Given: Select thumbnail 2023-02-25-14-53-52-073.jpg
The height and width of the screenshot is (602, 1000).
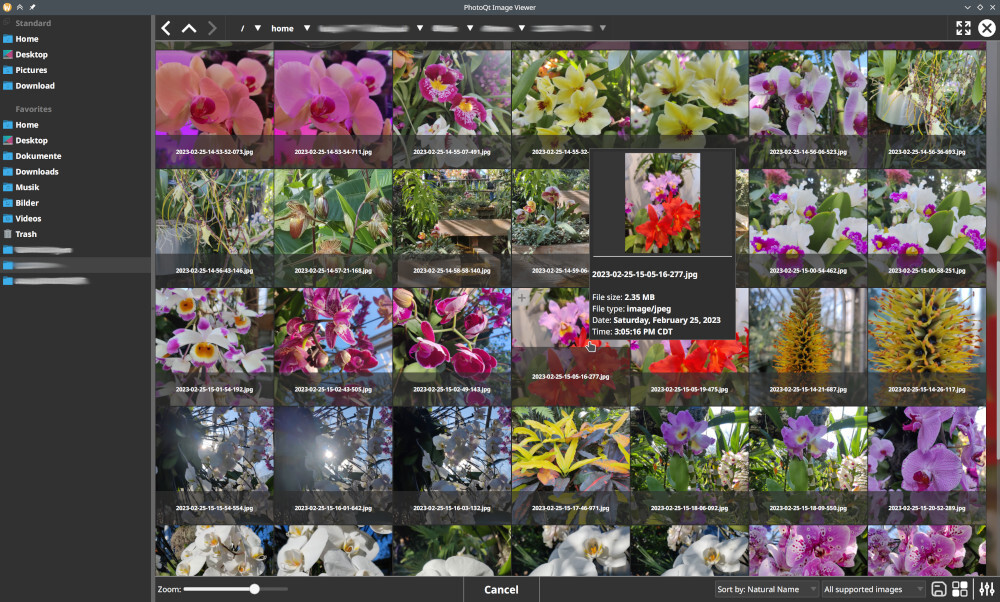Looking at the screenshot, I should click(214, 109).
